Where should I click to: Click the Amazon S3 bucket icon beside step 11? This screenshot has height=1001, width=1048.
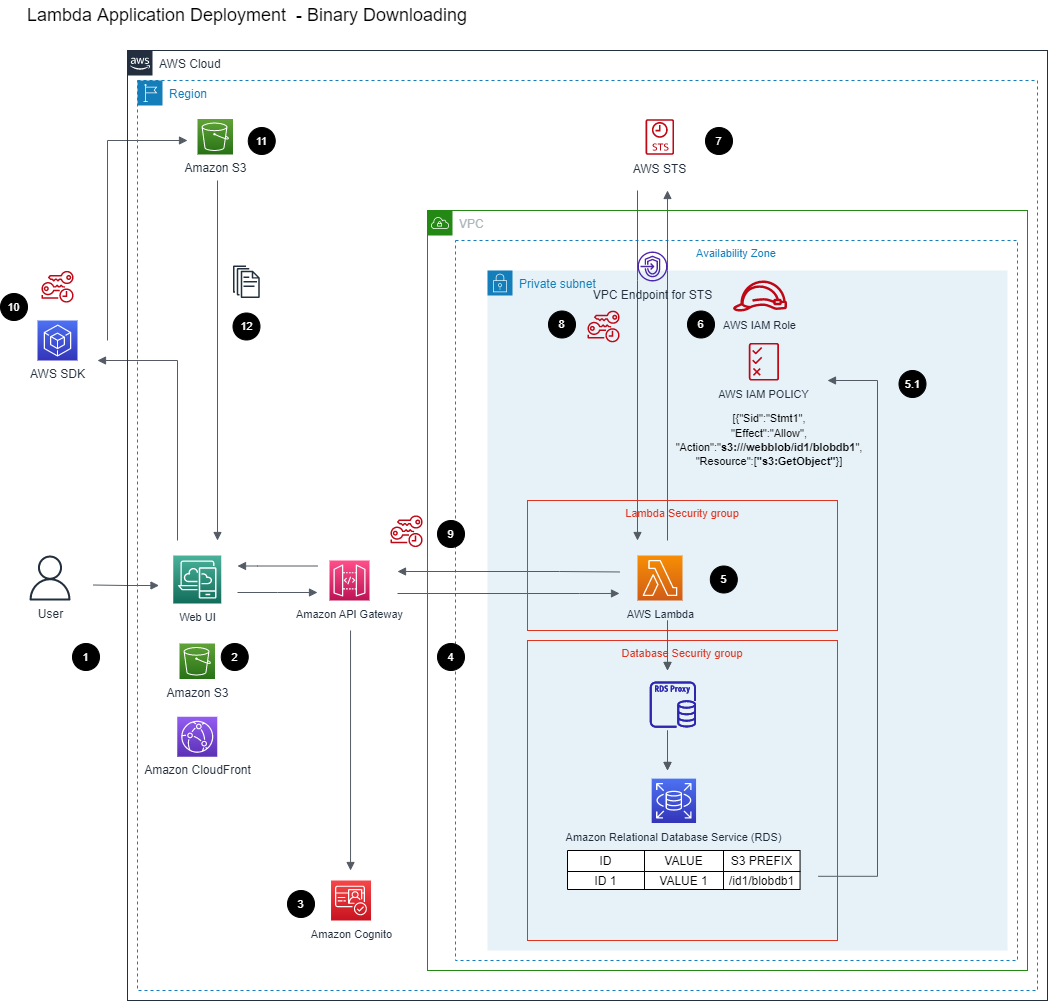pyautogui.click(x=215, y=136)
